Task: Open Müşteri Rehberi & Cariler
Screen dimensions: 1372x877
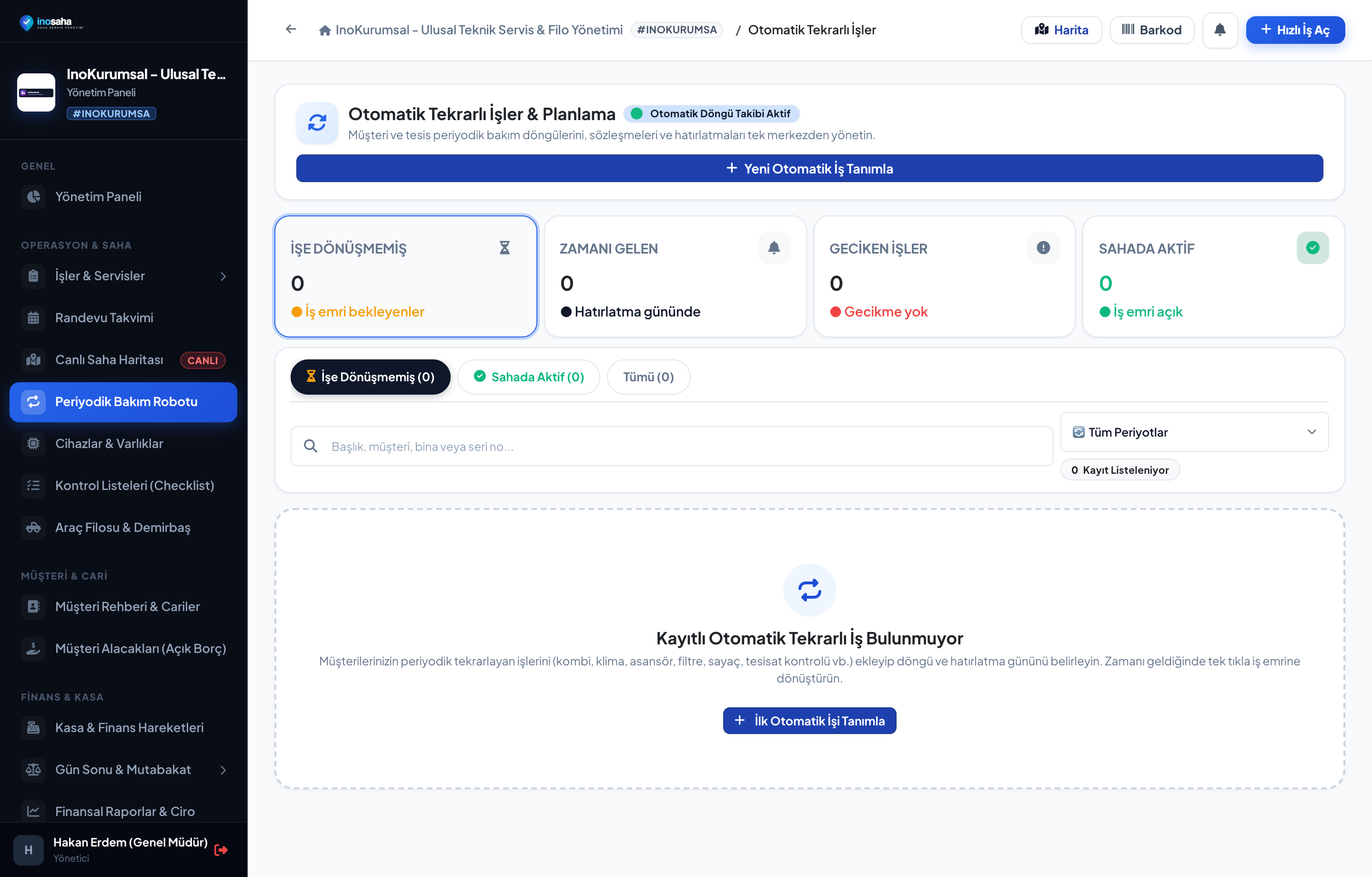Action: [x=123, y=607]
